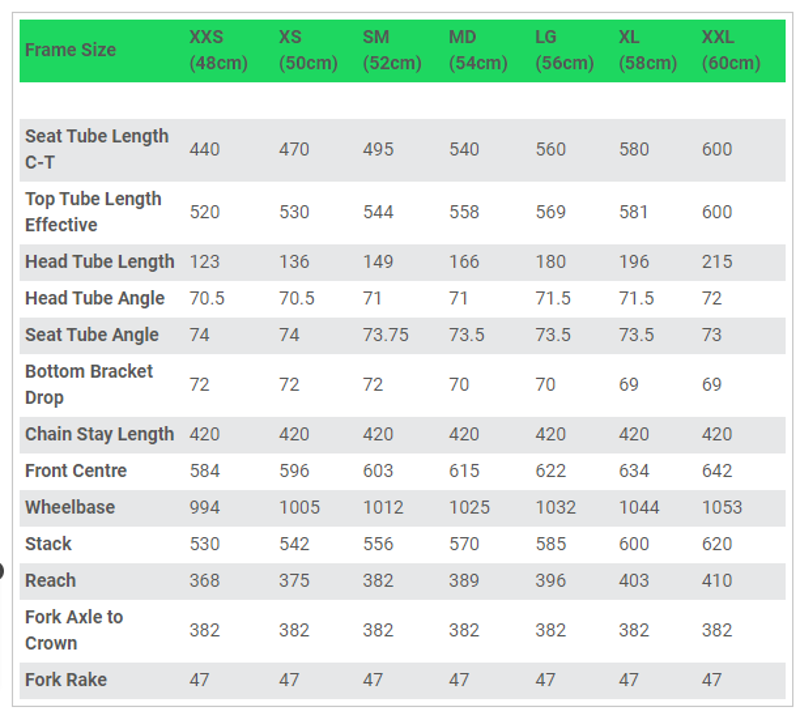Select the Wheelbase row label
The height and width of the screenshot is (724, 800).
(70, 507)
